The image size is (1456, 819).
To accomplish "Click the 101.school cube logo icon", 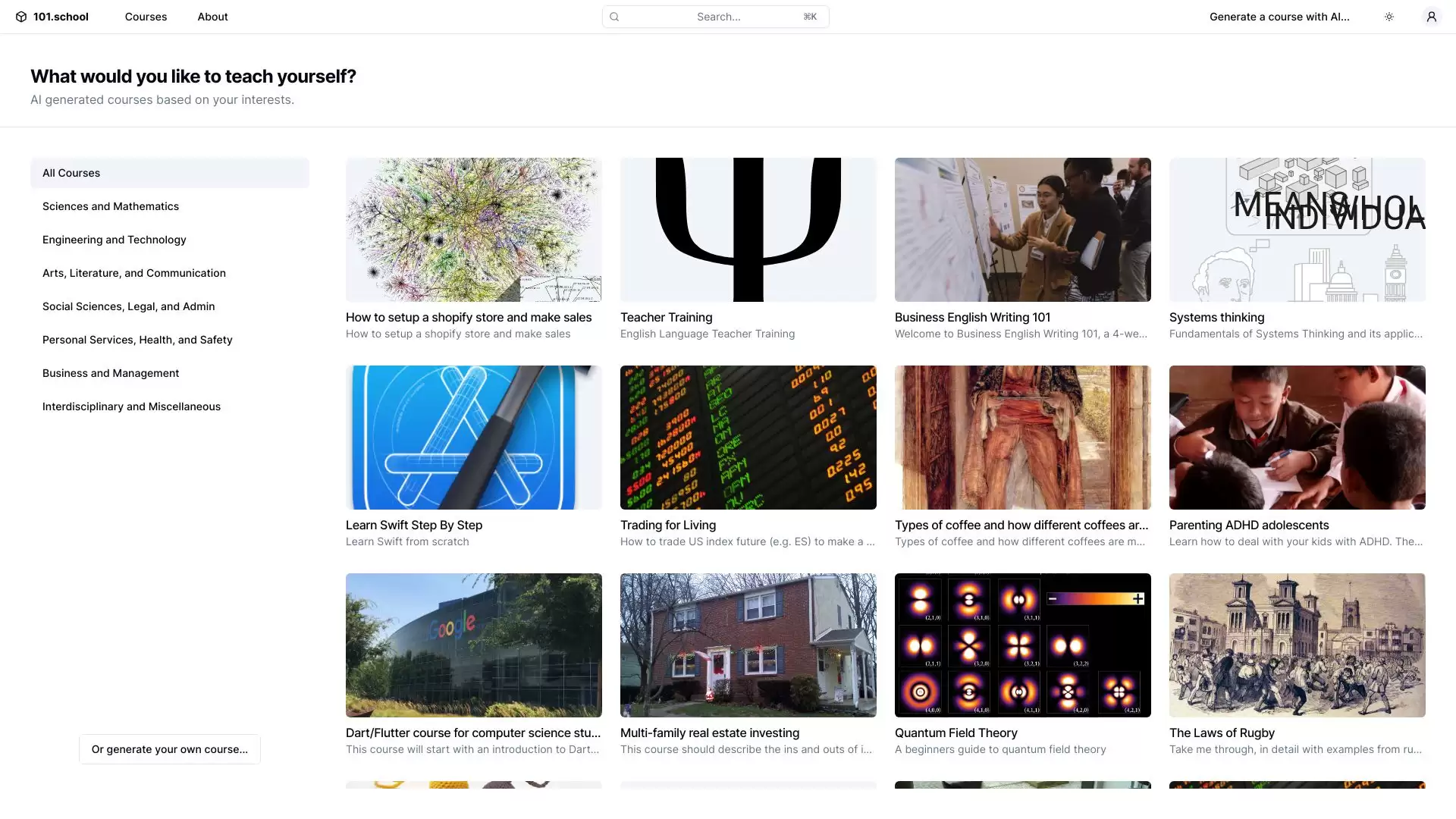I will point(21,17).
